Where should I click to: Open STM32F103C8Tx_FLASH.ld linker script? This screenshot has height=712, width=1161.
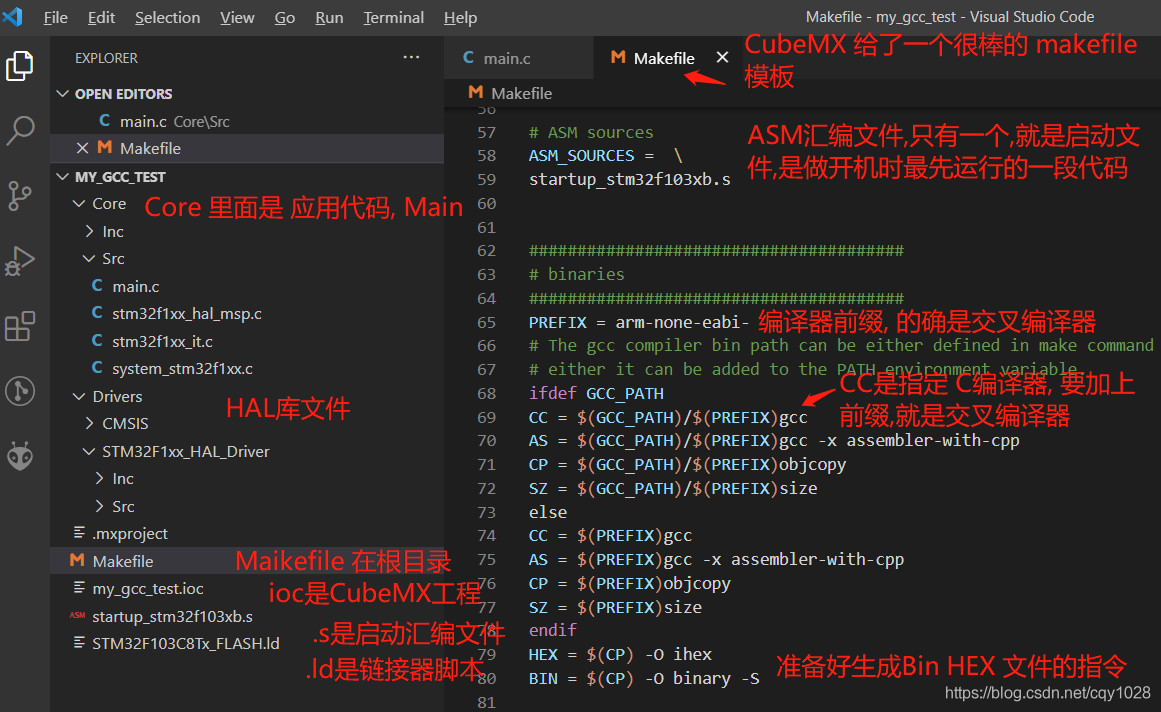186,644
